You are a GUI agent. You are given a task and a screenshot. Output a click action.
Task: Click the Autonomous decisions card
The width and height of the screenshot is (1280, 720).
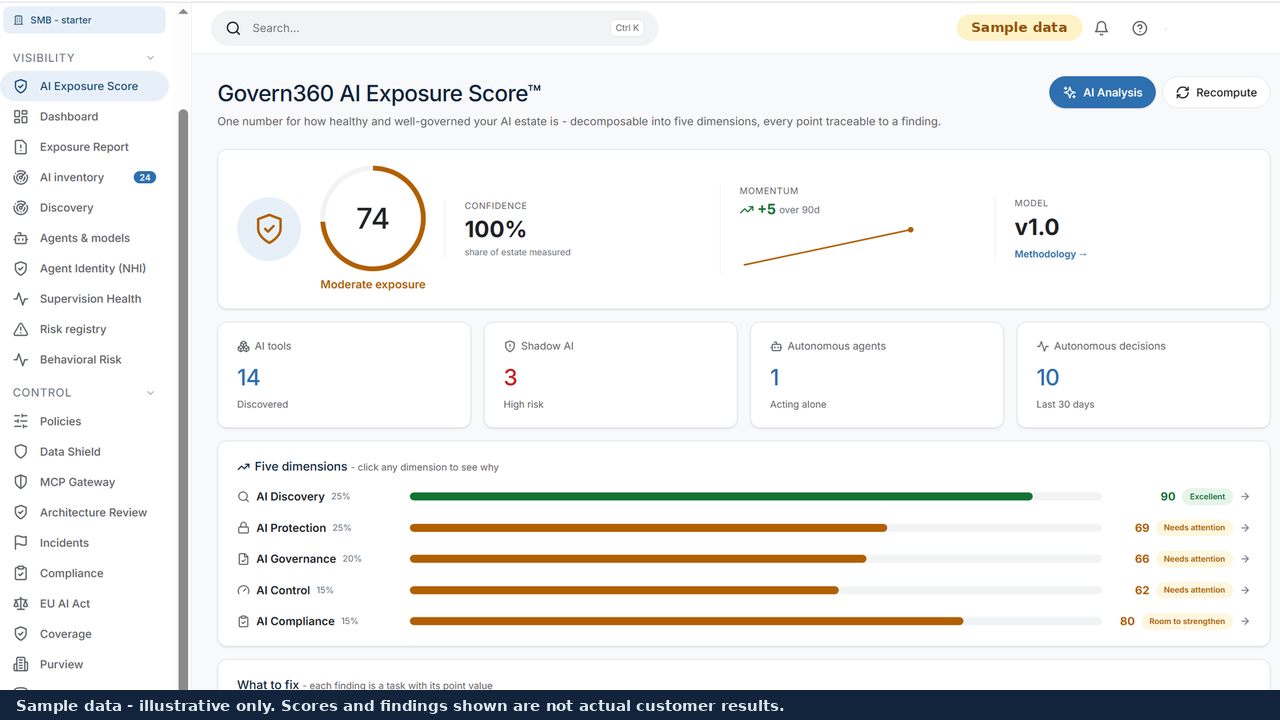pos(1143,375)
